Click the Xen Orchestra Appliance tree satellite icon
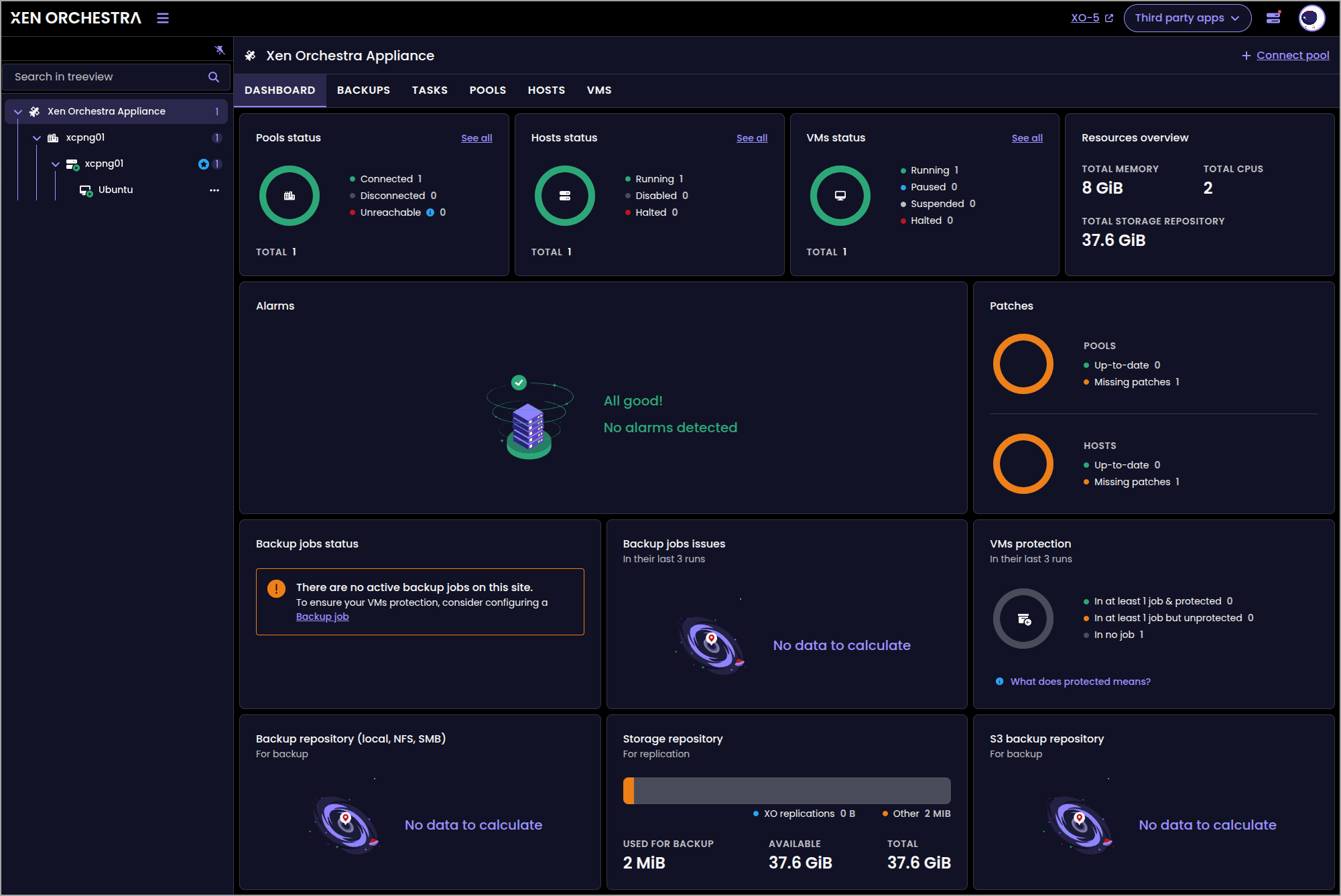The height and width of the screenshot is (896, 1341). [x=34, y=112]
